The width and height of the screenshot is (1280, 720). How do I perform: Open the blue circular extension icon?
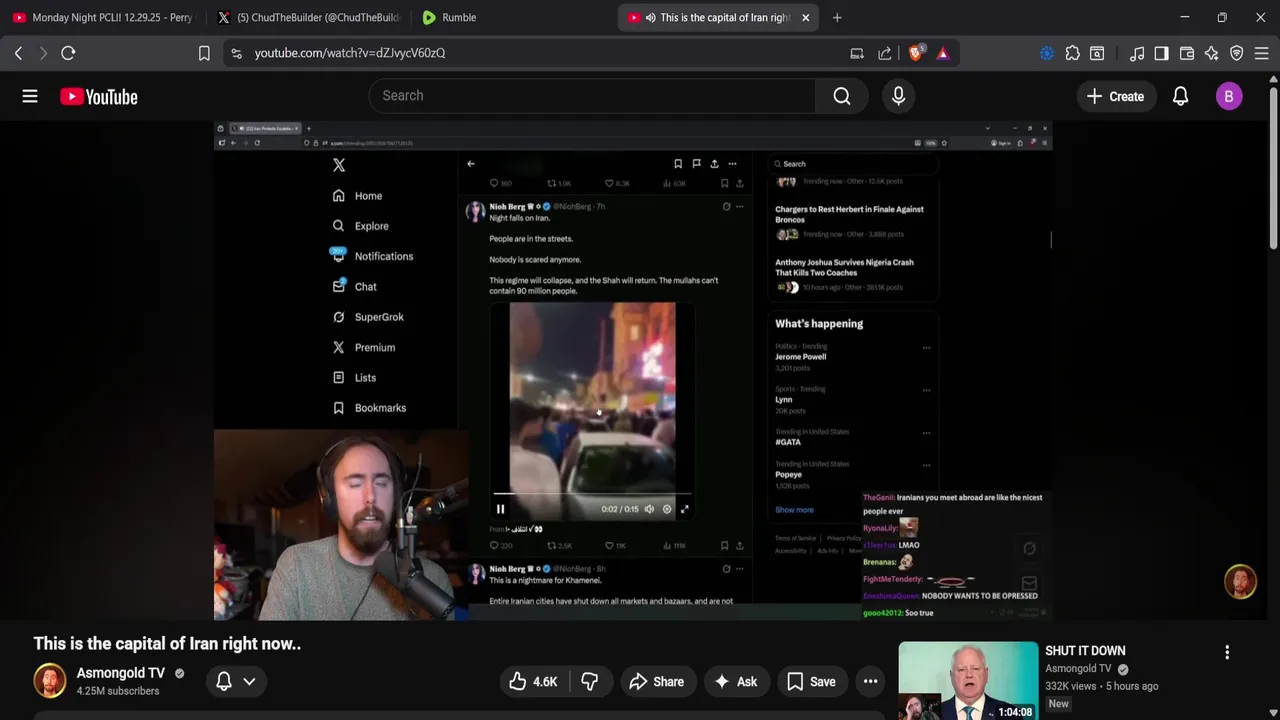coord(1047,53)
